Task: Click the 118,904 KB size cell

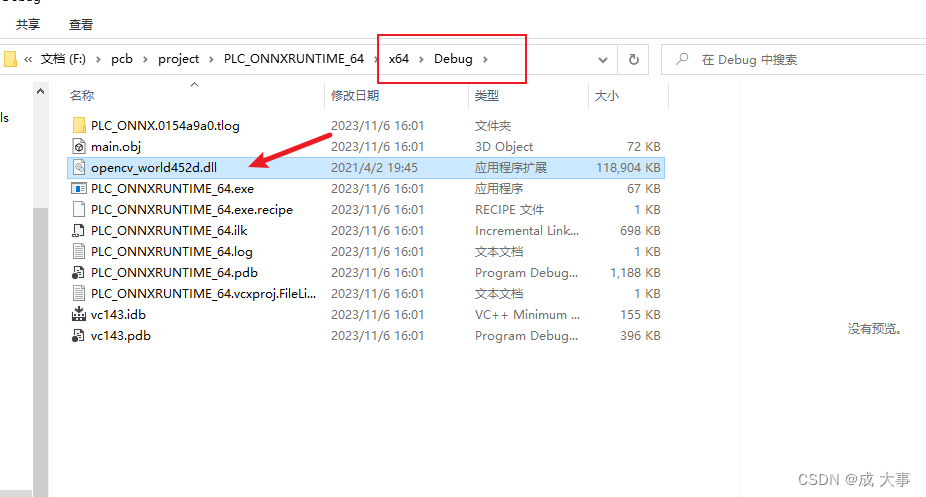Action: pos(628,168)
